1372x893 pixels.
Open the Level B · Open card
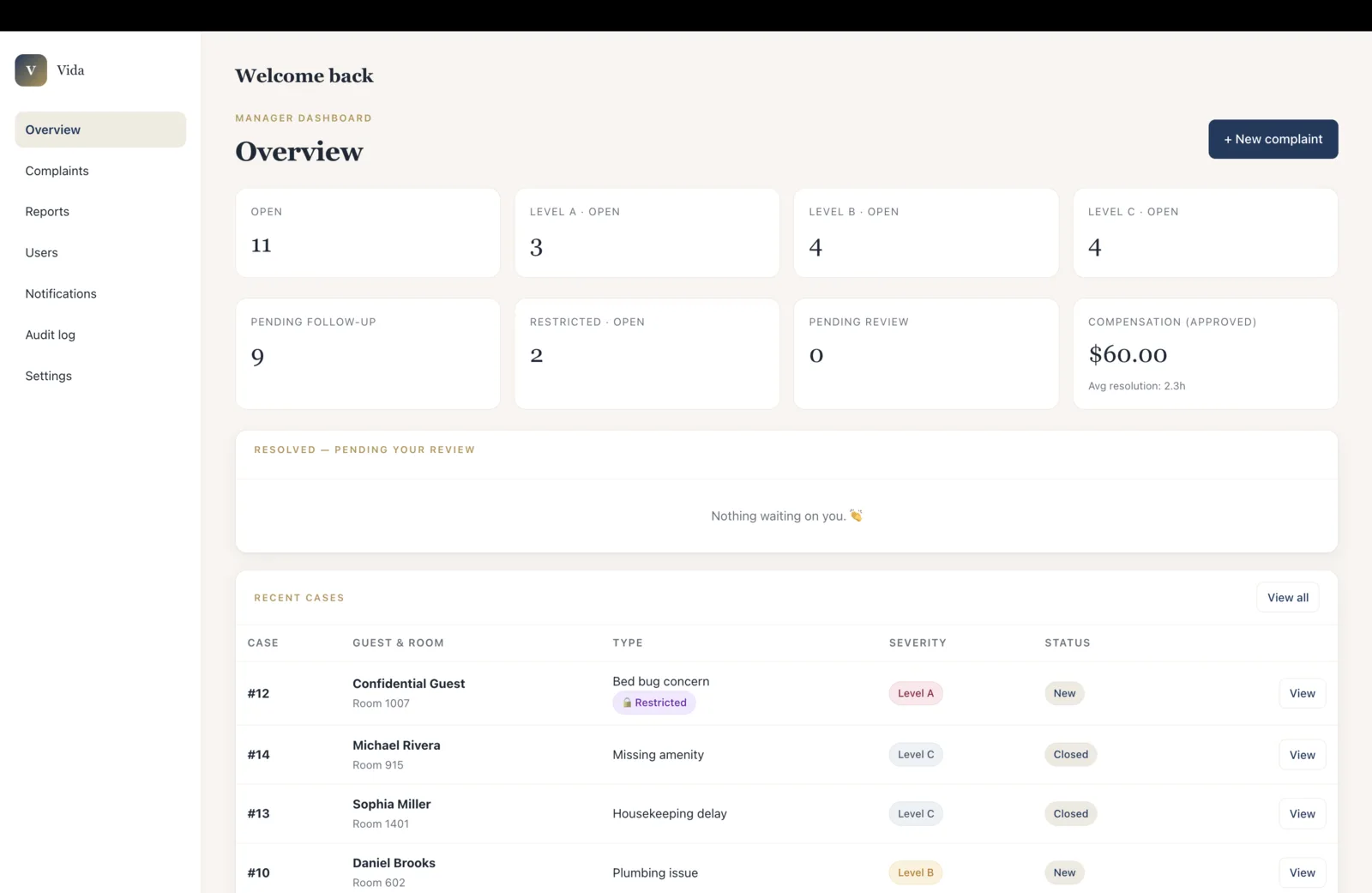[x=926, y=232]
